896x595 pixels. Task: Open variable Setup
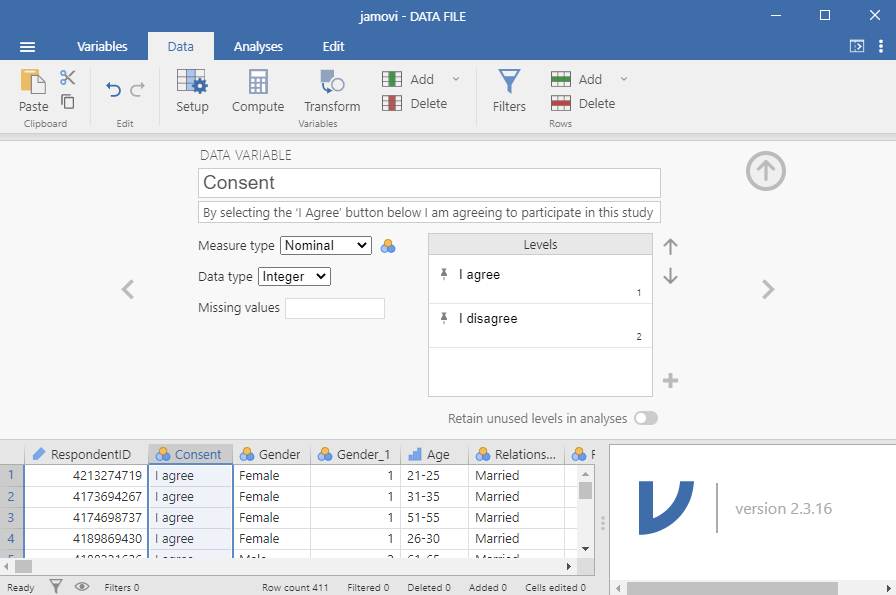coord(192,90)
